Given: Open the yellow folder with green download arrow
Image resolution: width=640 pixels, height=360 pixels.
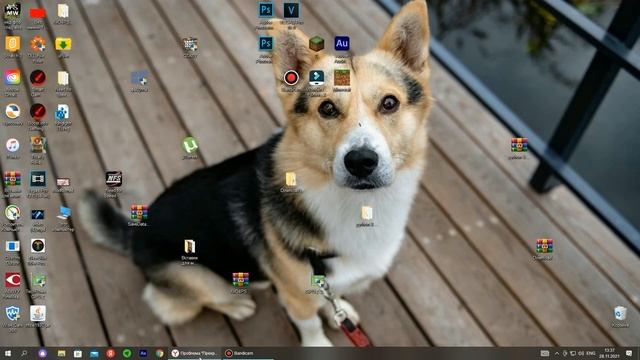Looking at the screenshot, I should [63, 44].
